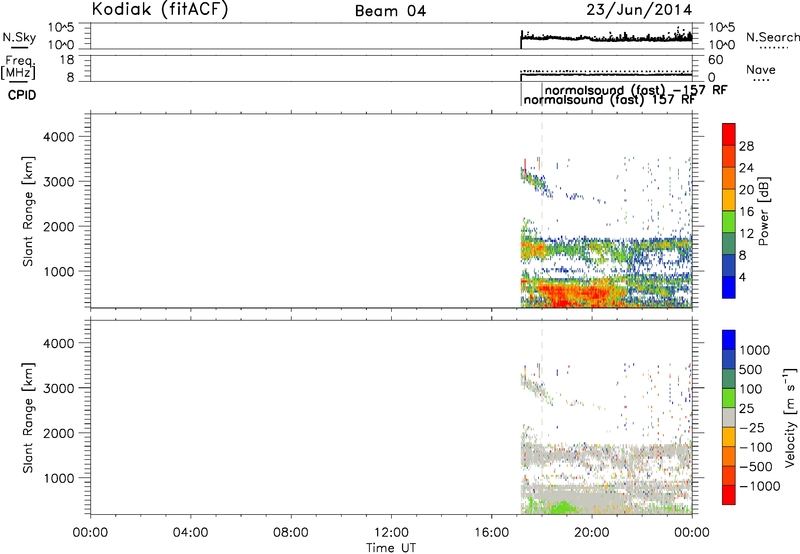Click the Velocity [m s-1] colorbar title
800x554 pixels.
pyautogui.click(x=790, y=418)
